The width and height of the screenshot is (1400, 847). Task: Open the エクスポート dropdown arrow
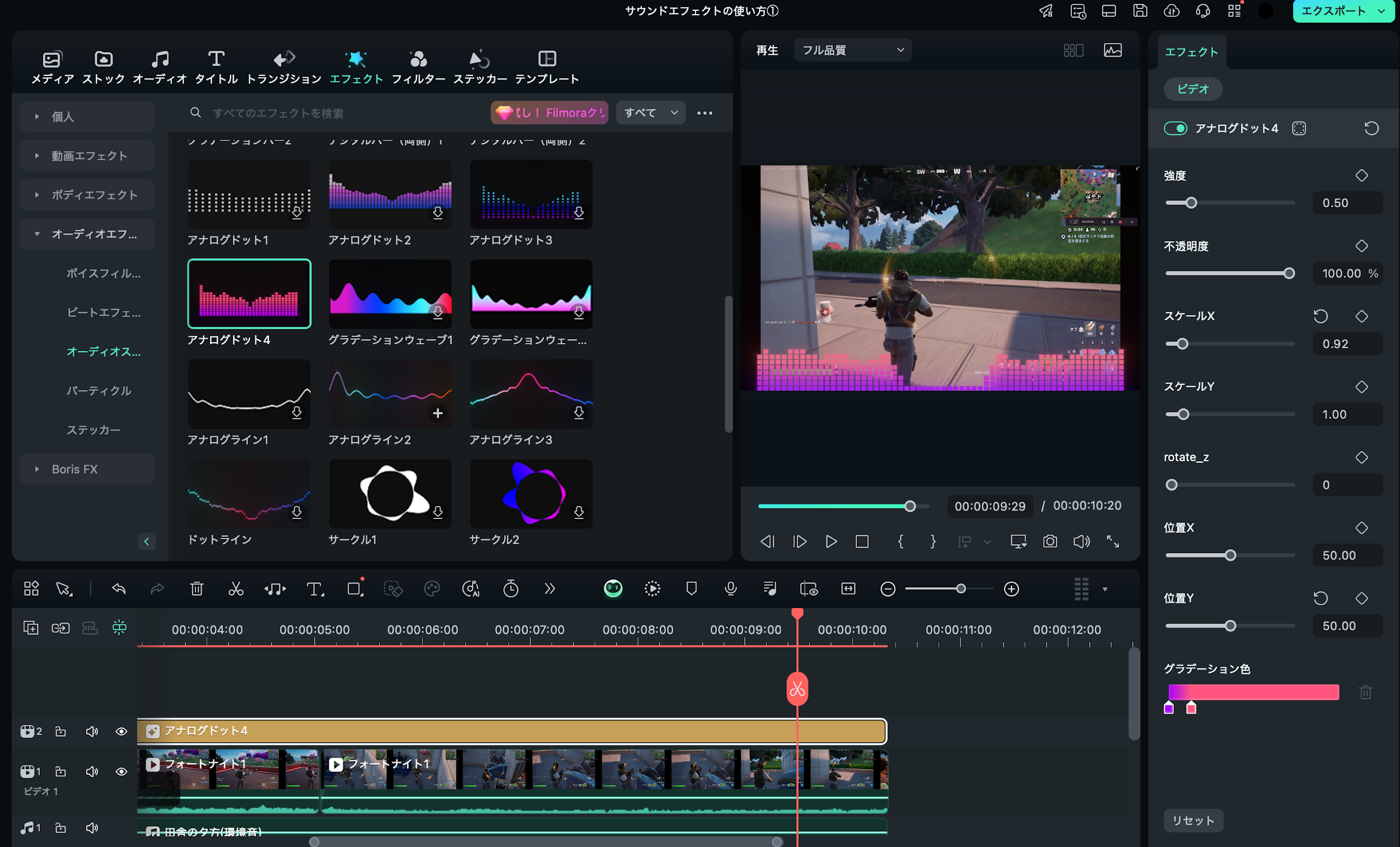[1382, 11]
